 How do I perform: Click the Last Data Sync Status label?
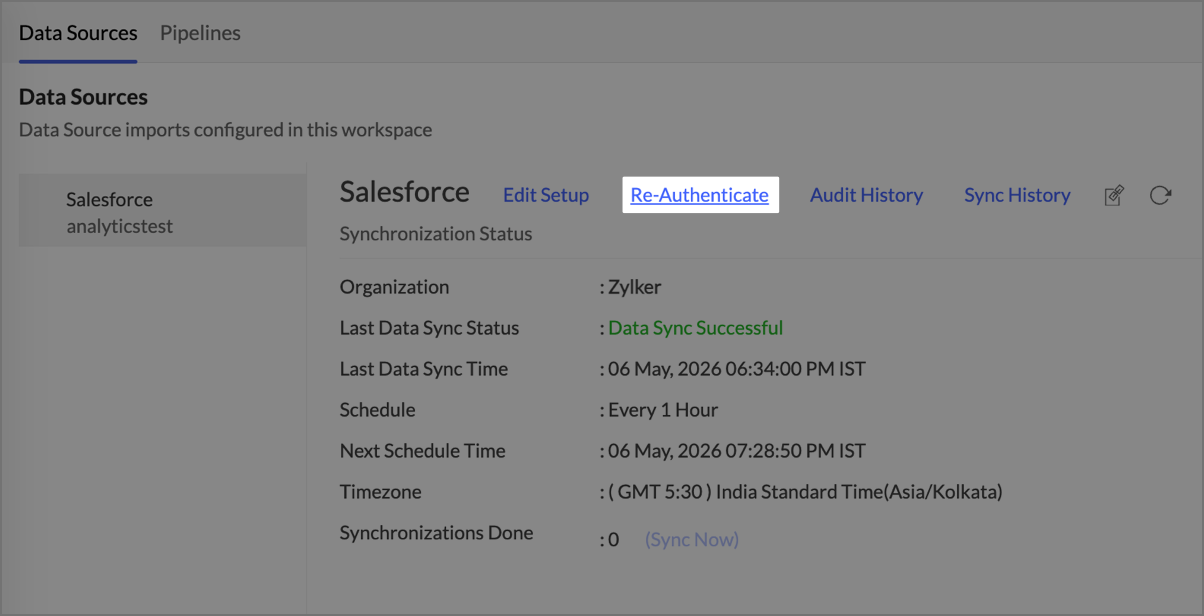coord(430,328)
